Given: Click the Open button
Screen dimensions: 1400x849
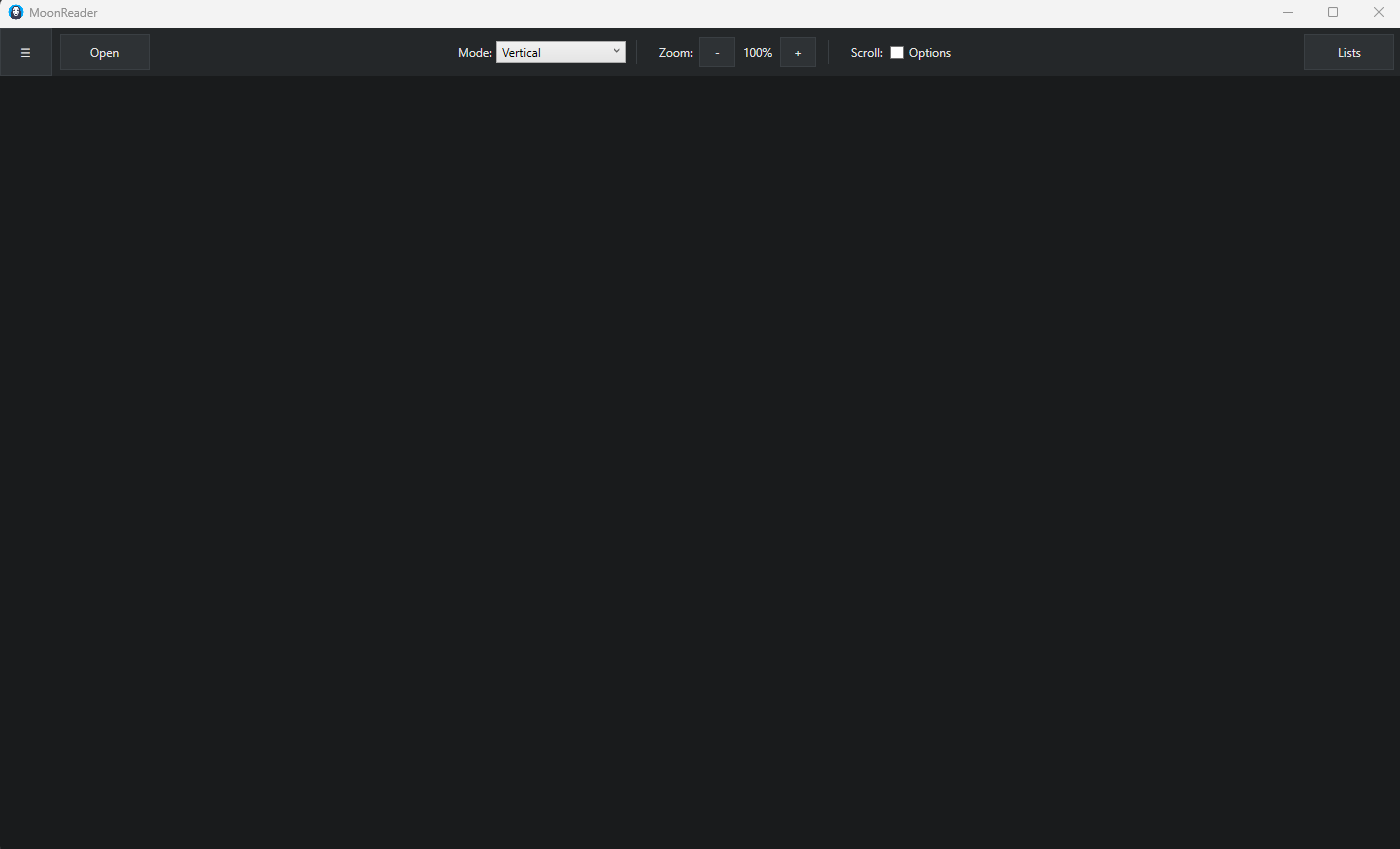Looking at the screenshot, I should [x=105, y=52].
